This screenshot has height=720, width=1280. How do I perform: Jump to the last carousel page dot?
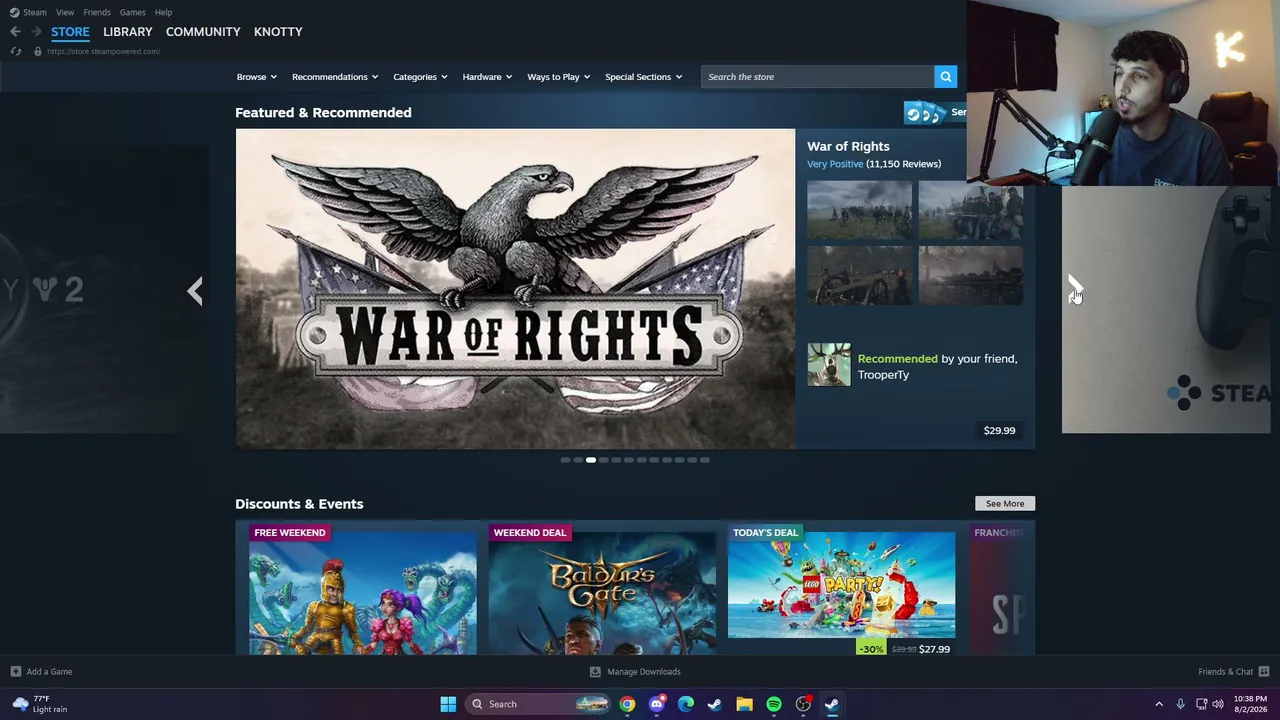pos(705,460)
